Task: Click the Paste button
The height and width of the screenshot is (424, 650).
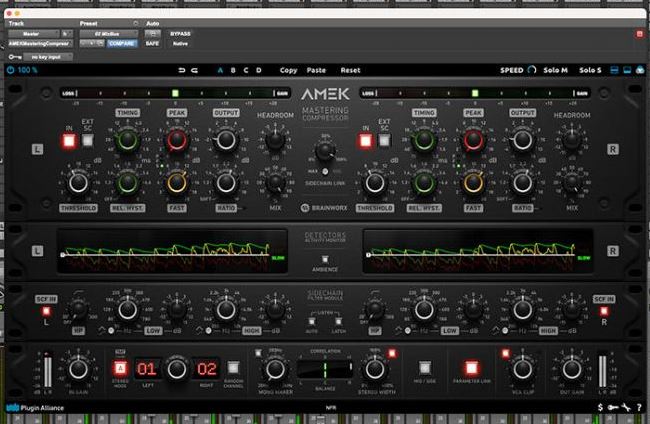Action: [317, 70]
